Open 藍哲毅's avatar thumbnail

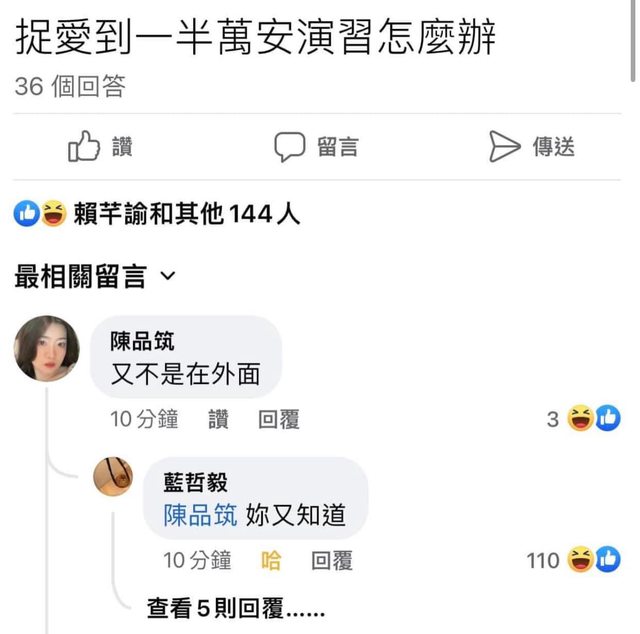113,476
